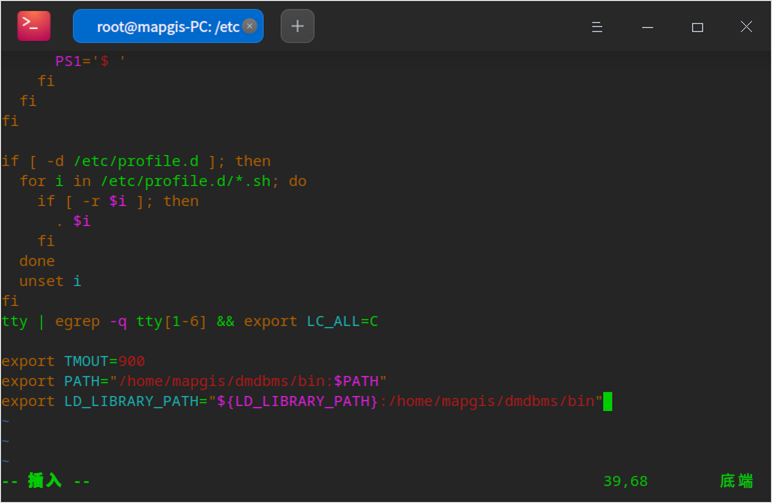Maximize the terminal window
This screenshot has width=772, height=503.
tap(697, 27)
